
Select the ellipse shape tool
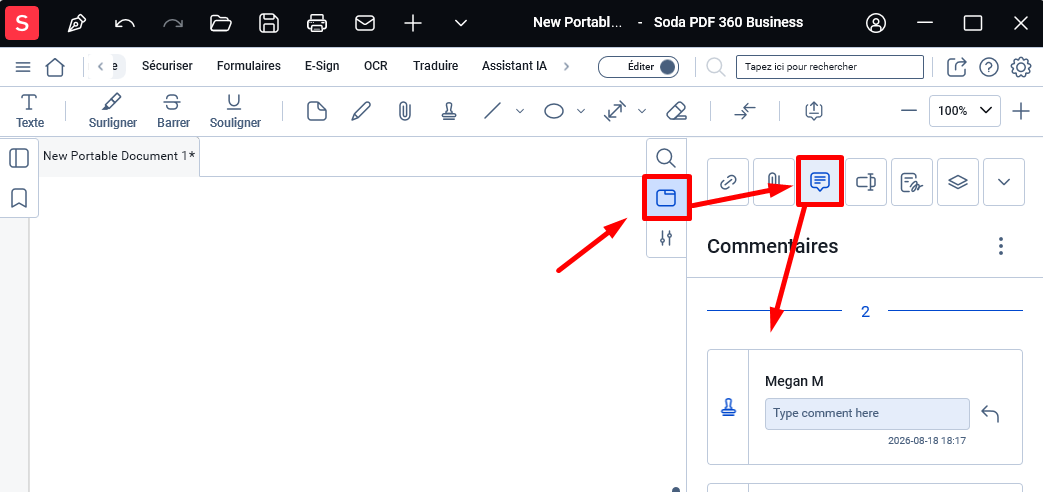[x=554, y=111]
